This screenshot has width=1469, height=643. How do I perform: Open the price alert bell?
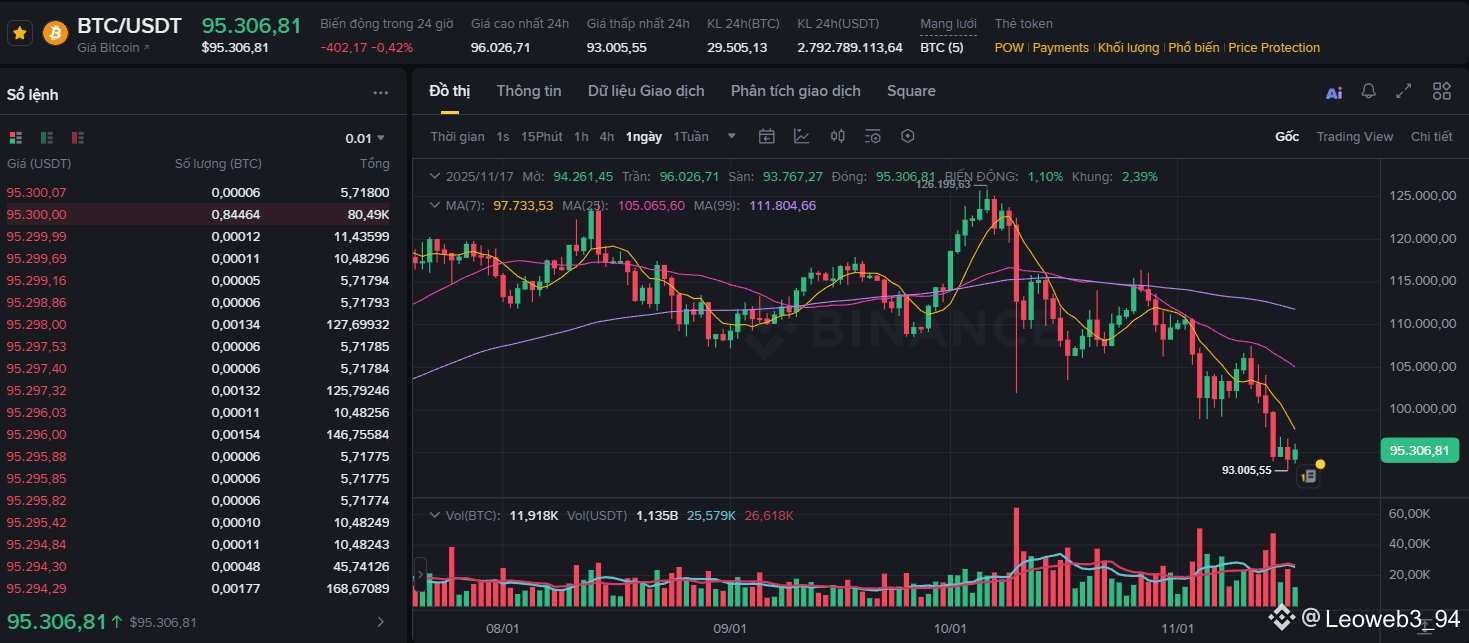[x=1369, y=91]
